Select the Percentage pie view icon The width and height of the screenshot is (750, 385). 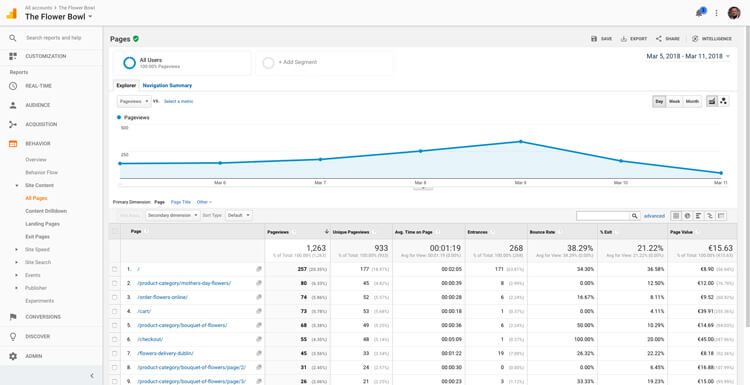coord(687,216)
